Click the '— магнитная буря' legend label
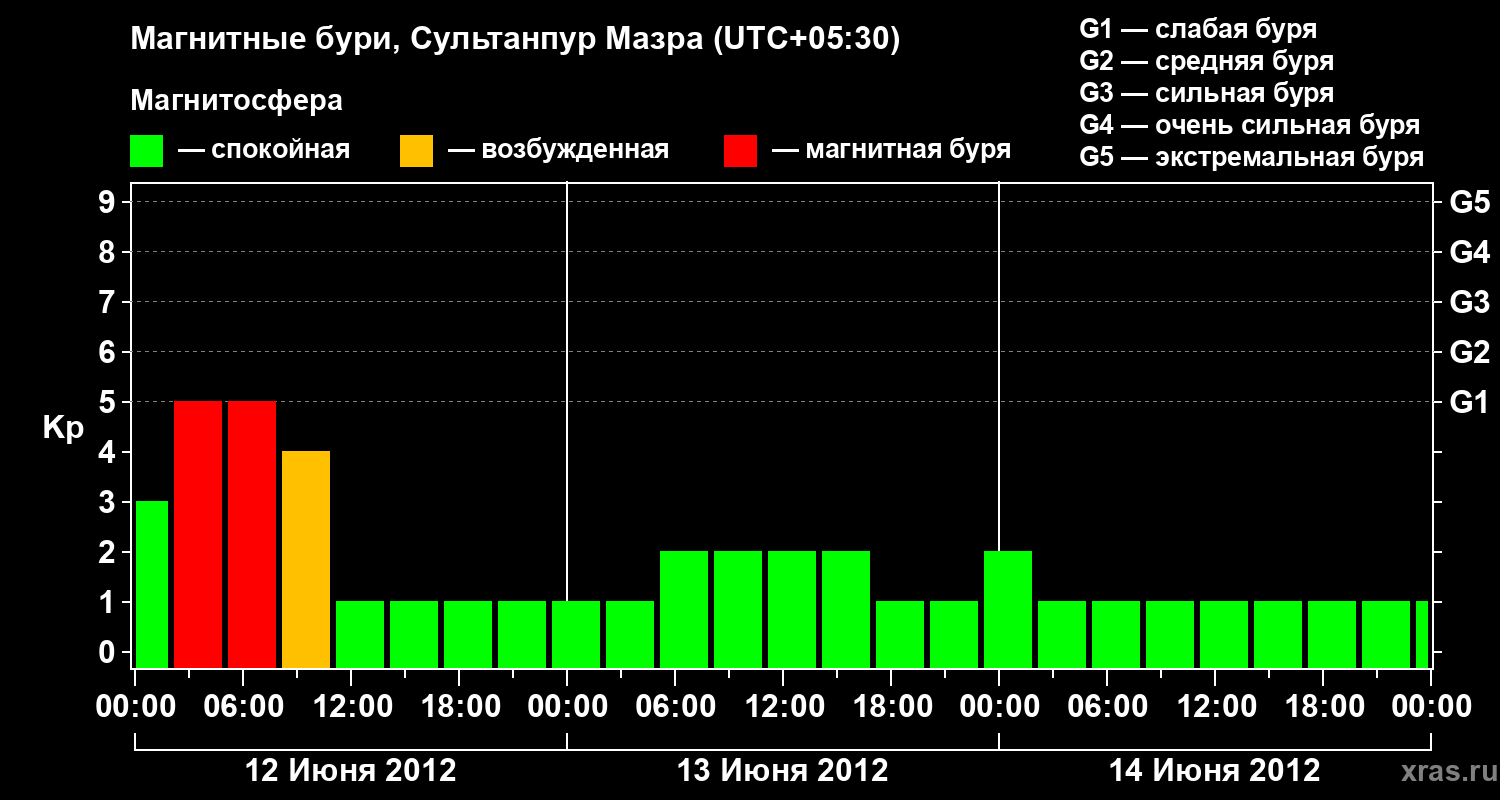Viewport: 1500px width, 800px height. pyautogui.click(x=891, y=151)
